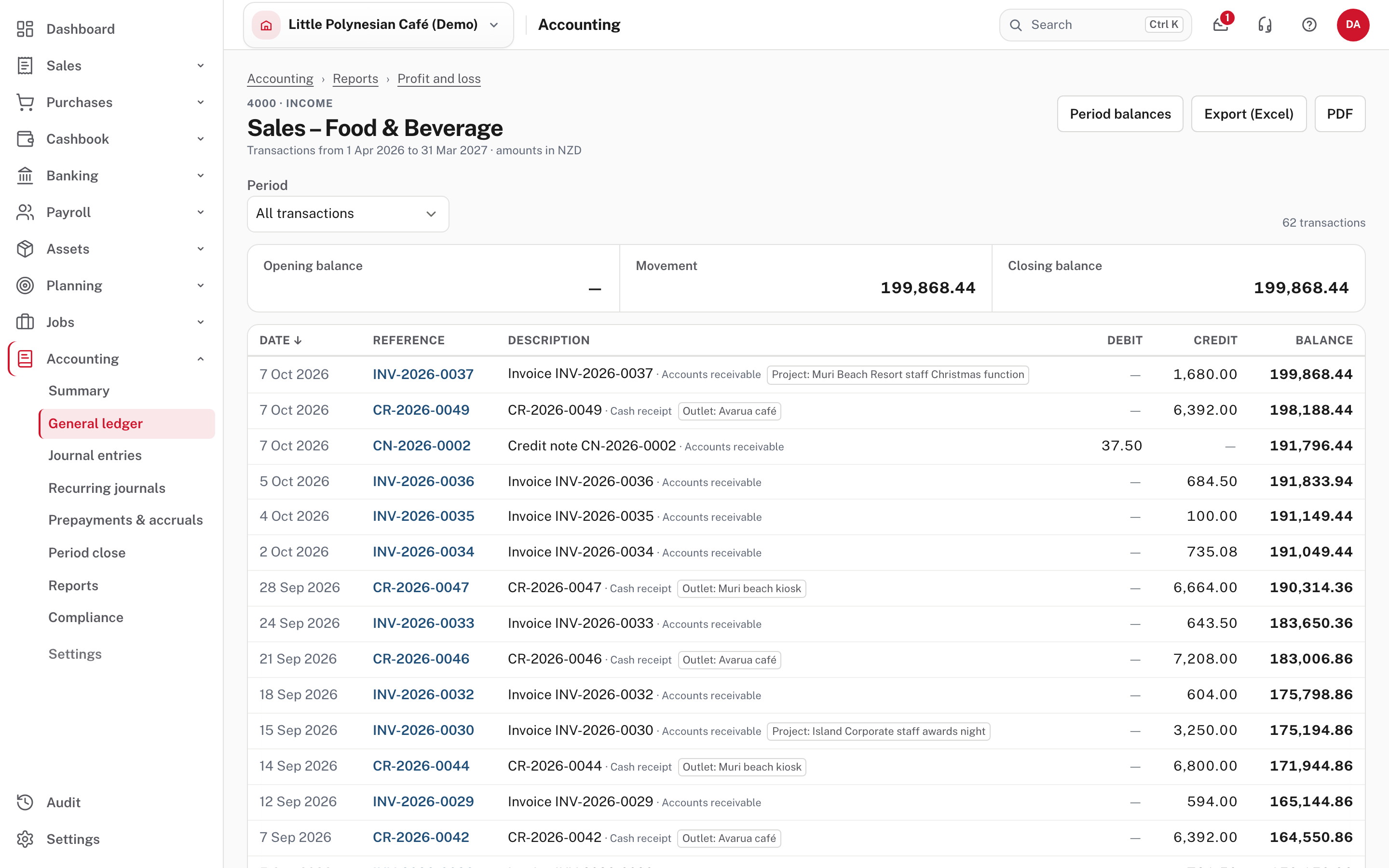
Task: Click the Jobs briefcase icon
Action: (x=25, y=322)
